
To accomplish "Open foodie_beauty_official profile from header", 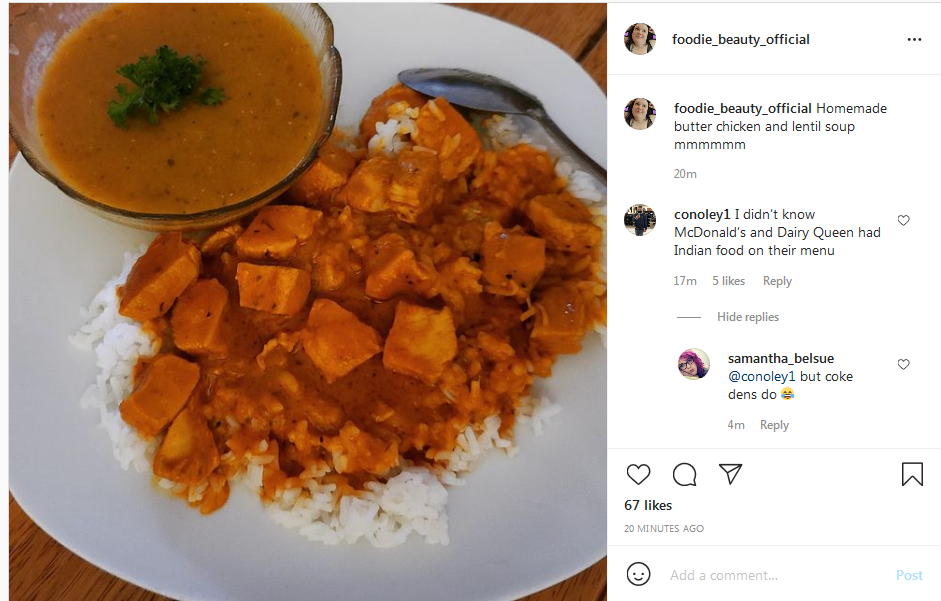I will (x=741, y=40).
